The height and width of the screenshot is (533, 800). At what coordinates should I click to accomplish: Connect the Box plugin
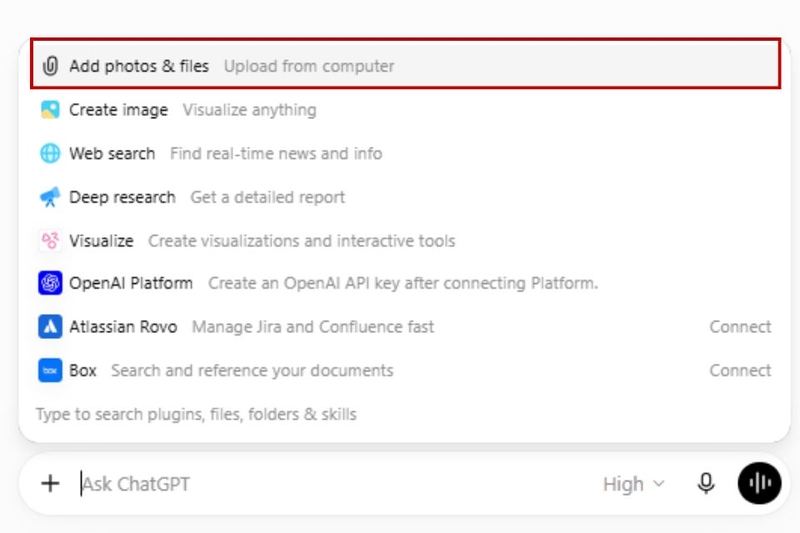coord(740,370)
